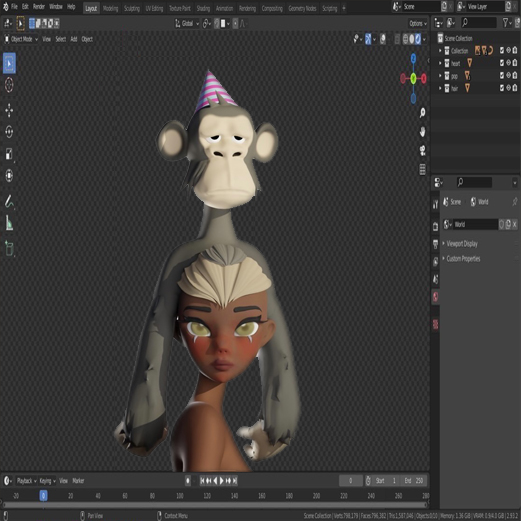Open the Render properties tab icon

pos(435,226)
